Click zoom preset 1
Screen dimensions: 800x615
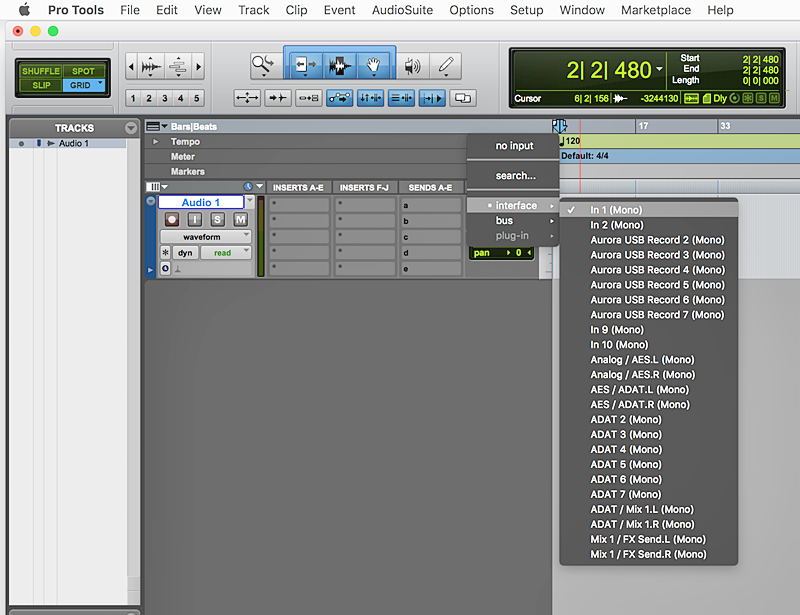tap(133, 98)
